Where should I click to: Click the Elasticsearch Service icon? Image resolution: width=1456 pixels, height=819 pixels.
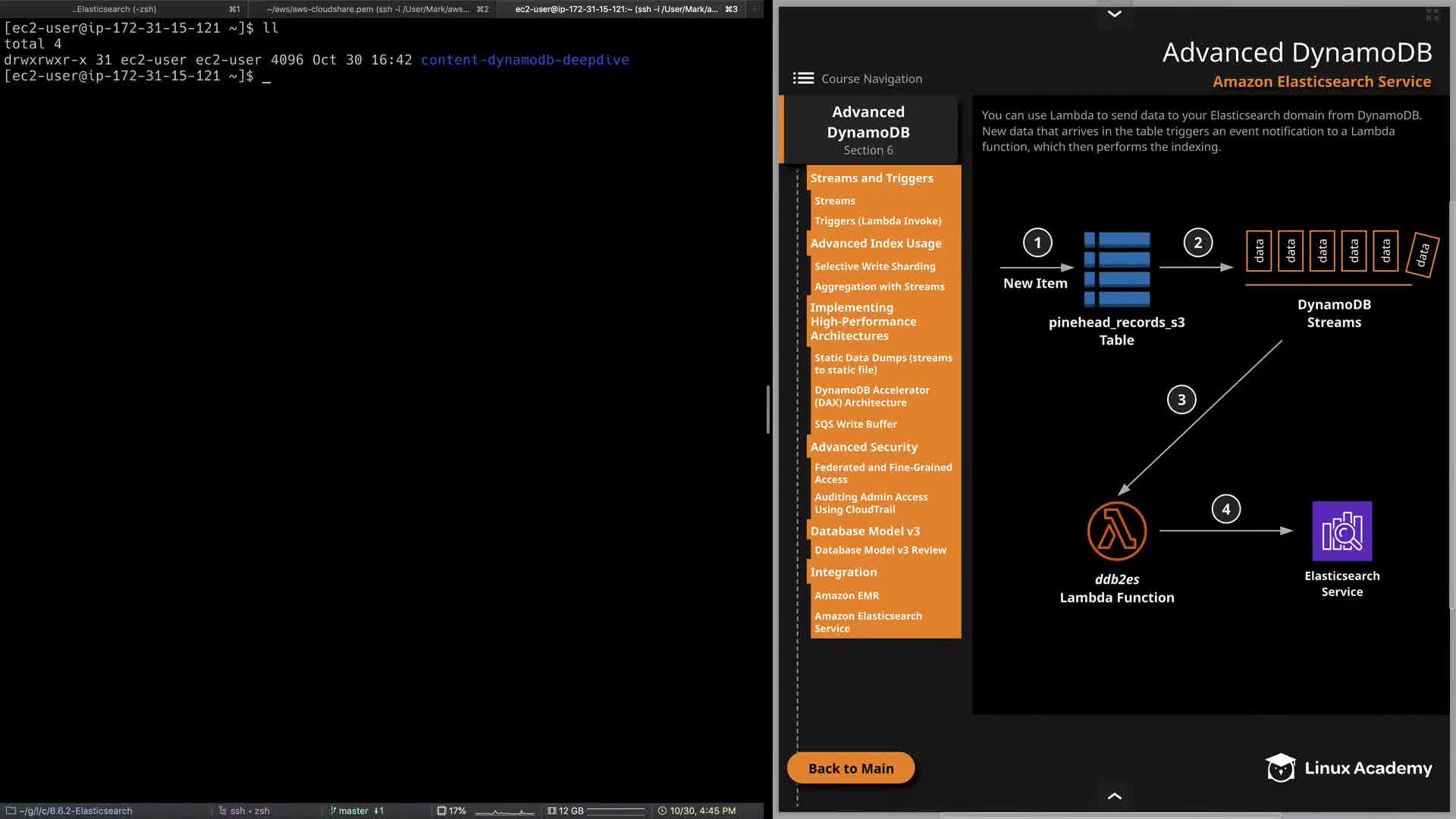[1341, 531]
